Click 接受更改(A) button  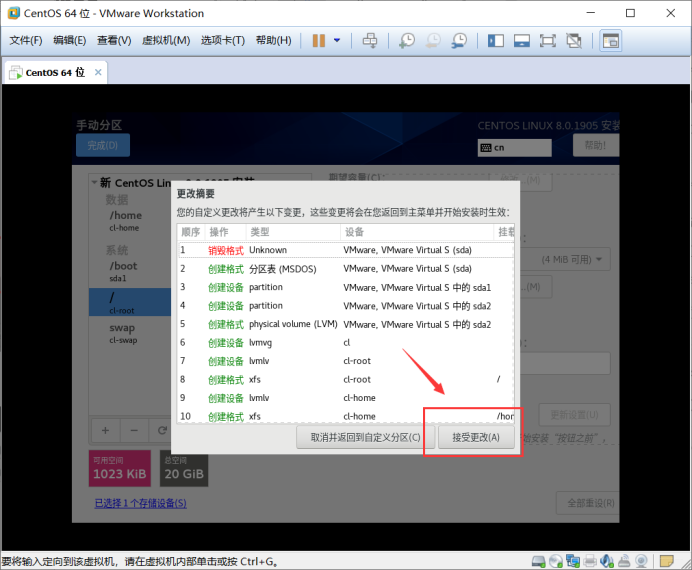point(476,437)
